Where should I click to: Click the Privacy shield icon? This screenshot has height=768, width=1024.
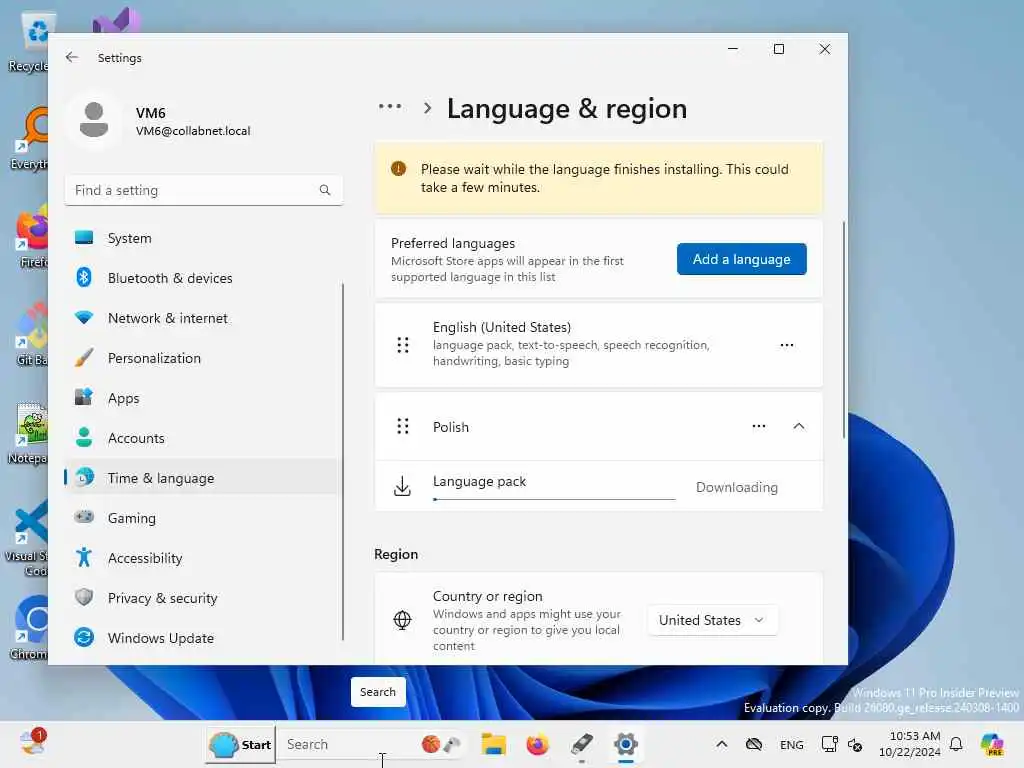coord(84,597)
